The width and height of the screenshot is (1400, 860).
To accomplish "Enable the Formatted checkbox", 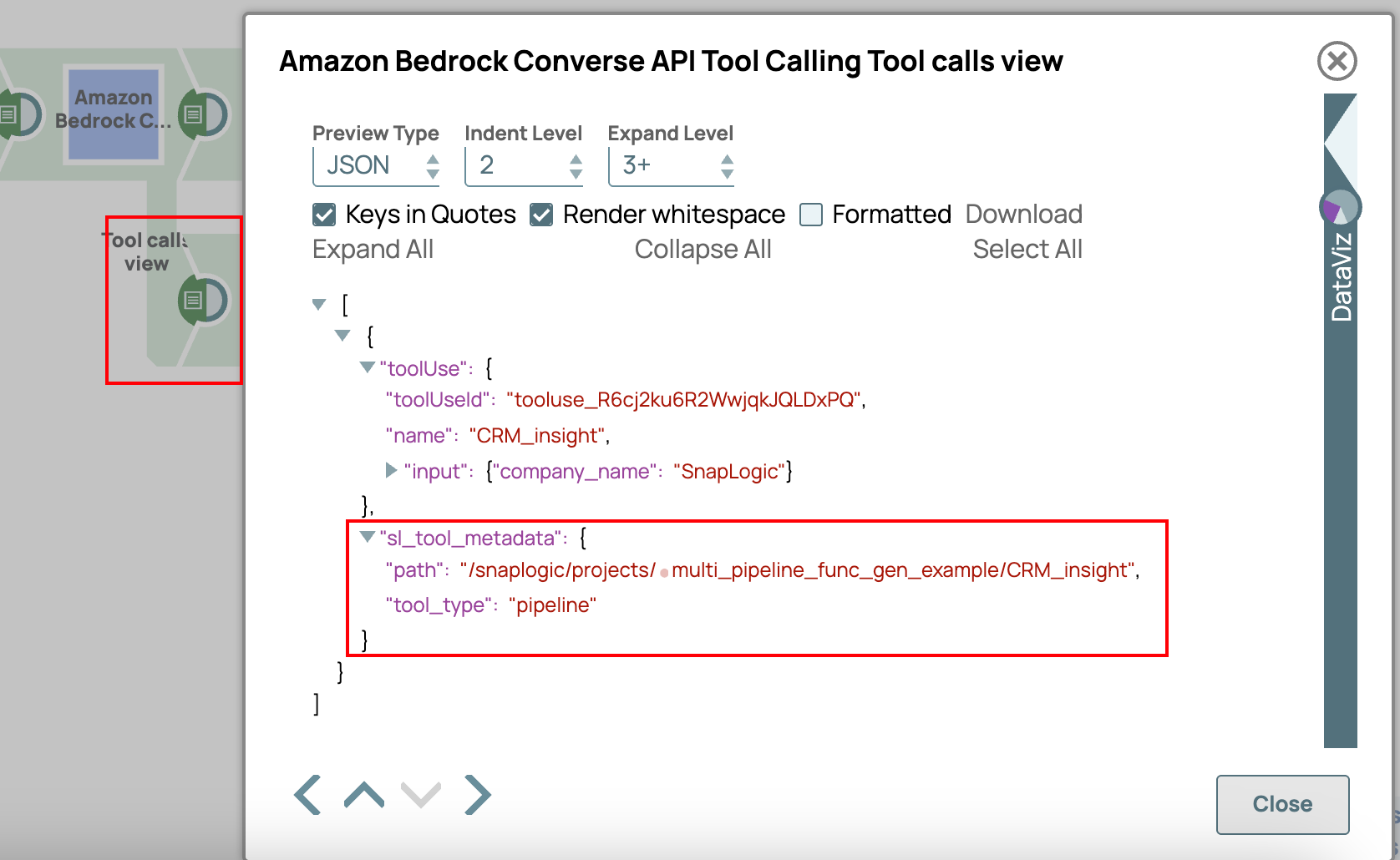I will click(x=811, y=215).
